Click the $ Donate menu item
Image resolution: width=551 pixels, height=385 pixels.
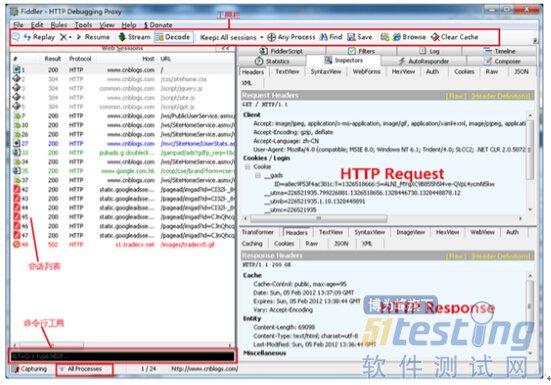coord(158,25)
